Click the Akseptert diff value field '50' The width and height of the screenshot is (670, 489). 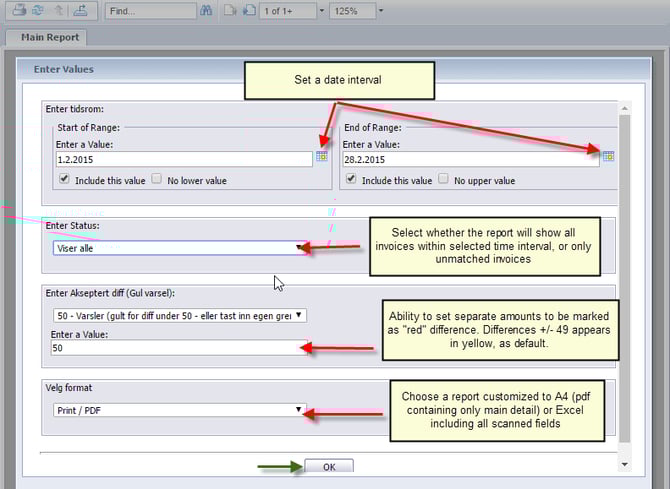click(x=179, y=348)
